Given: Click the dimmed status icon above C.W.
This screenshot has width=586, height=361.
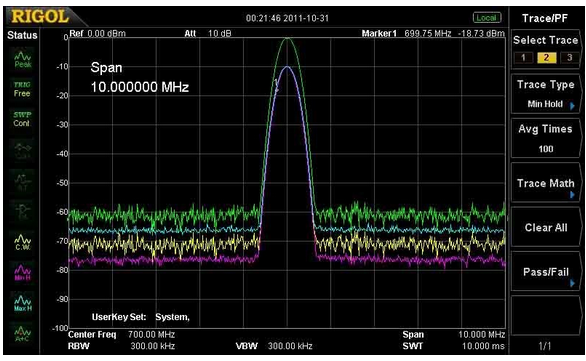Looking at the screenshot, I should coord(22,212).
